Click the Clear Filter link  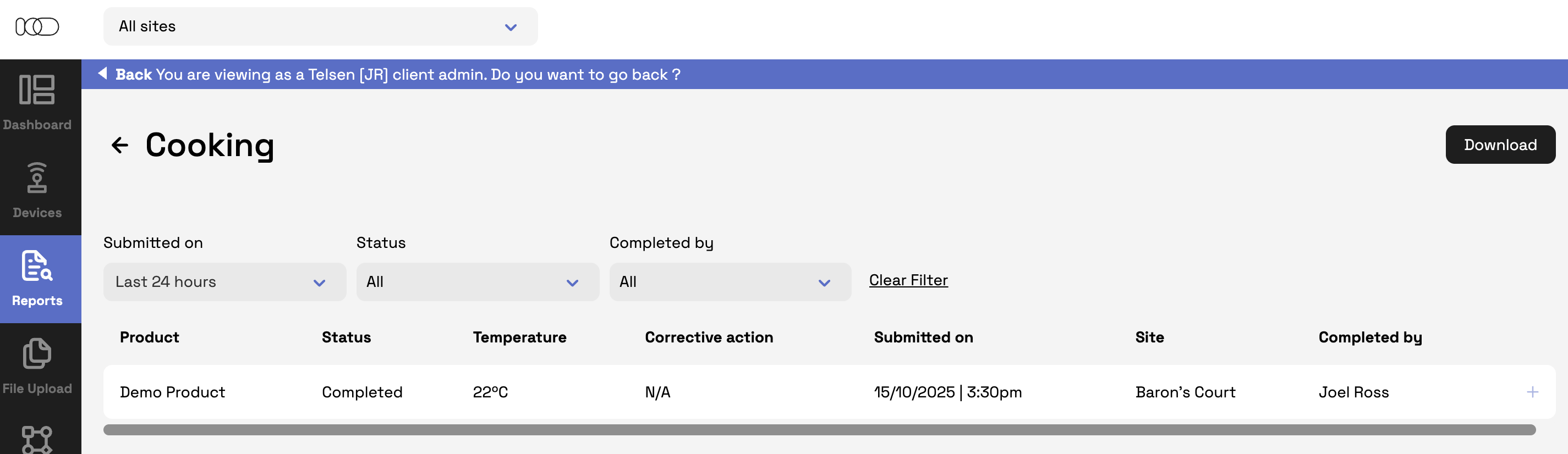(x=908, y=280)
